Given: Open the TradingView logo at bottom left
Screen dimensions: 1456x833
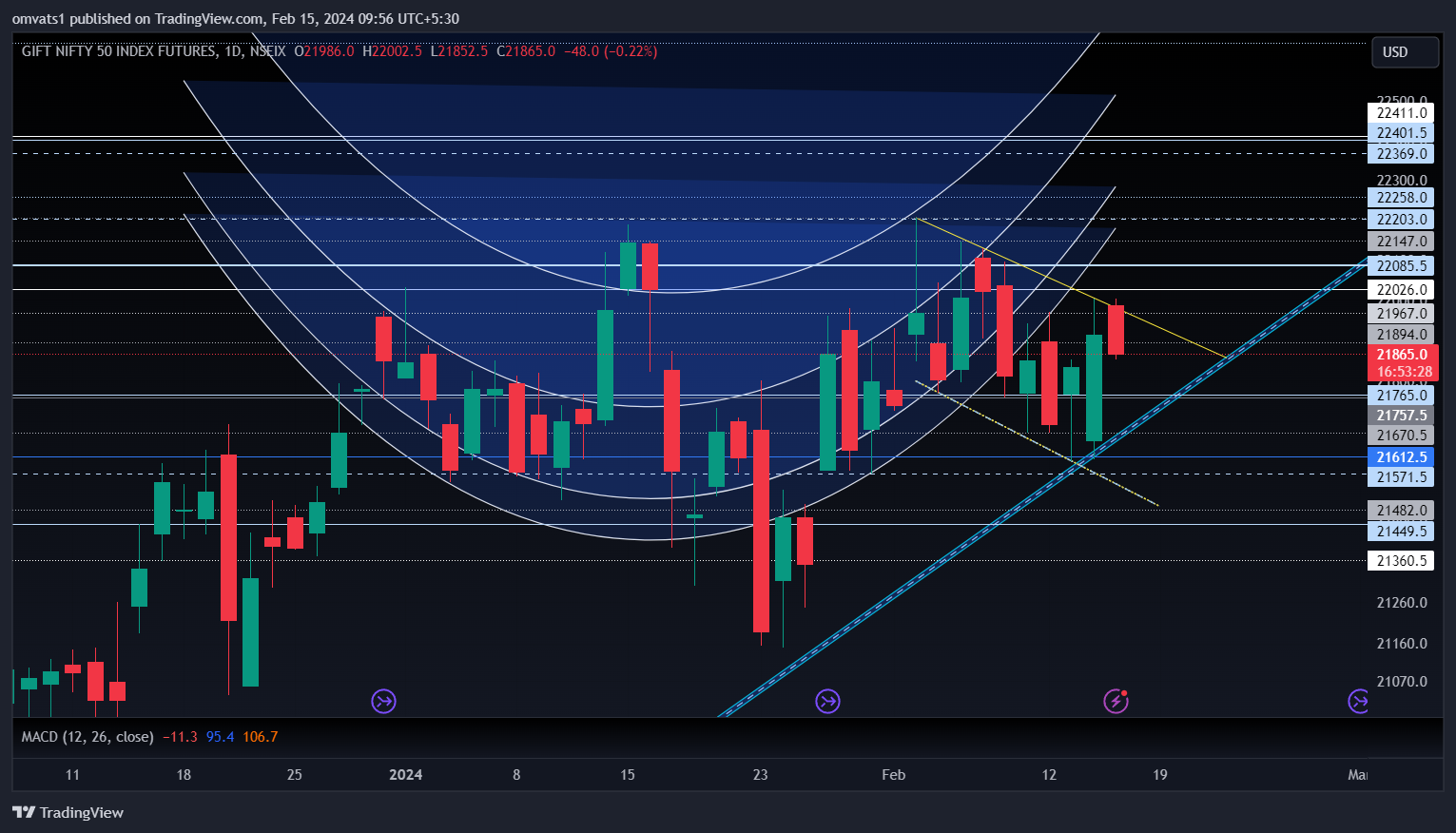Looking at the screenshot, I should click(x=68, y=812).
